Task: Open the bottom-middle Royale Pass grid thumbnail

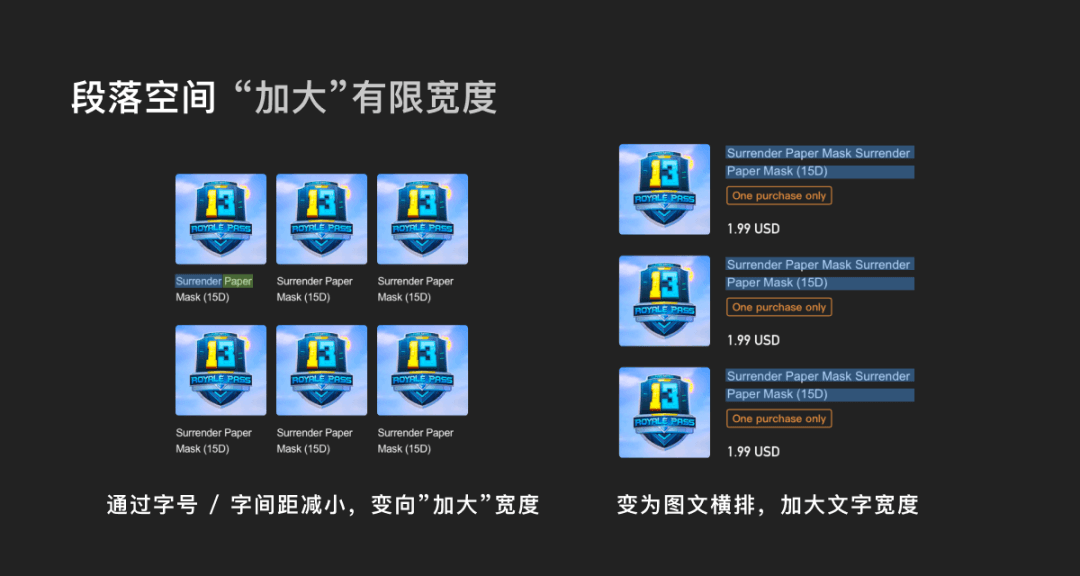Action: tap(322, 371)
